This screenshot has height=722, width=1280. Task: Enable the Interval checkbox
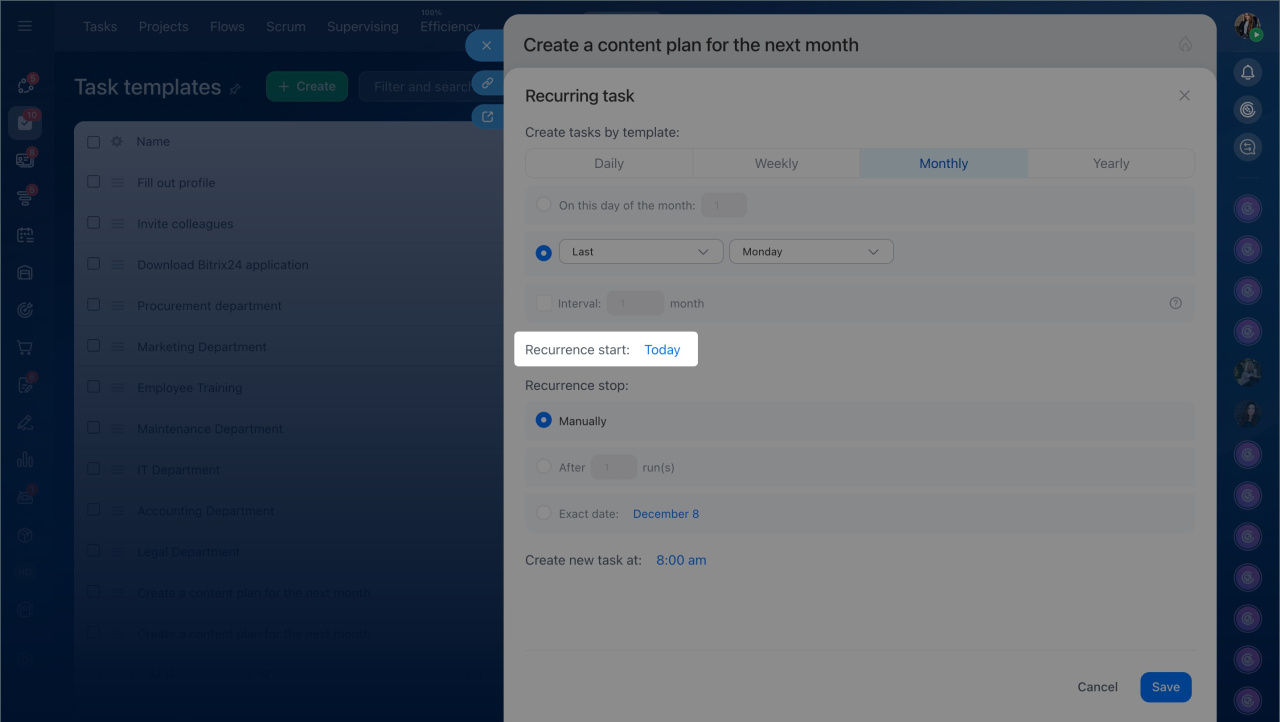(543, 303)
